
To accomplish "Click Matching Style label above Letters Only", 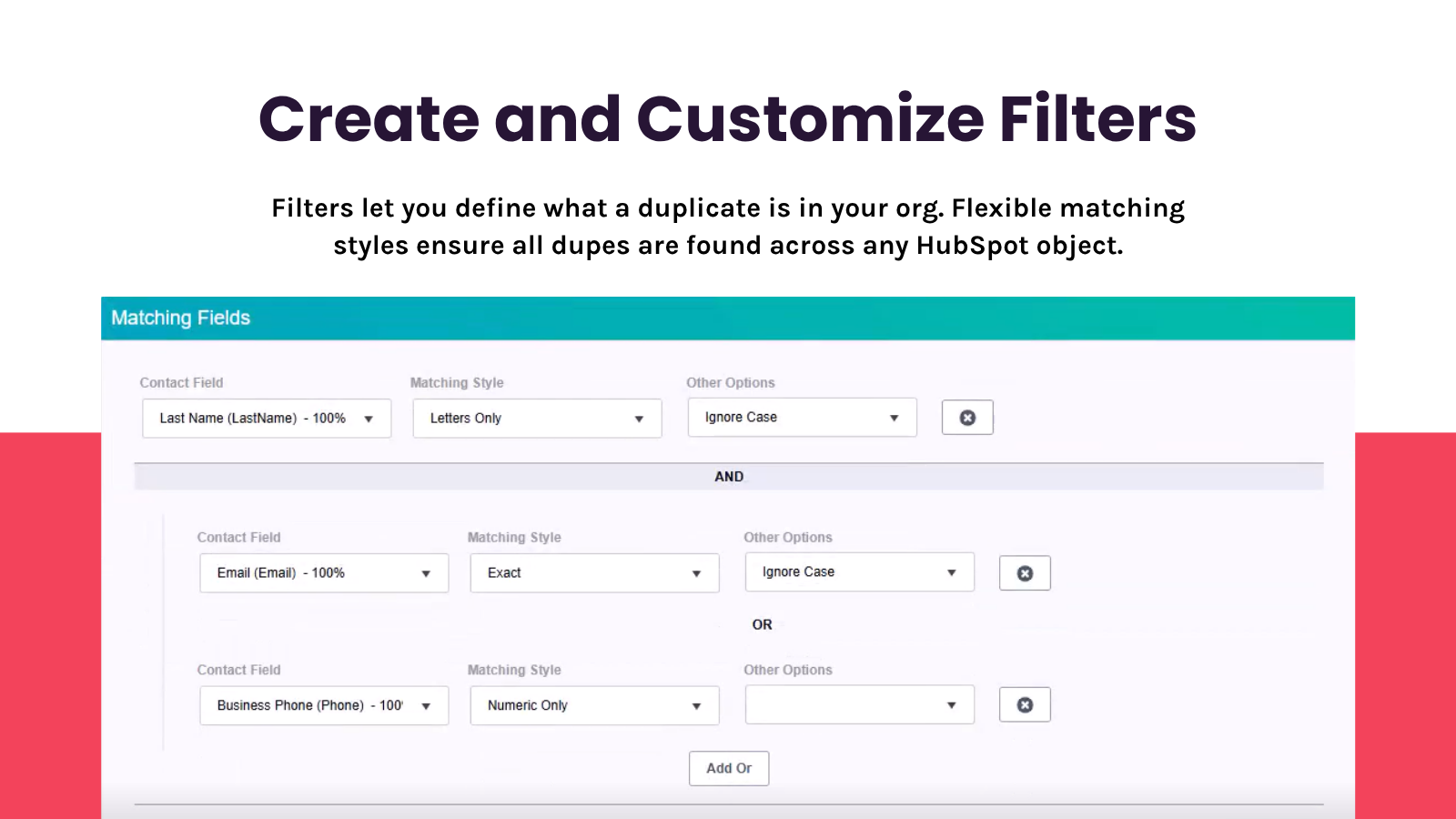I will (x=457, y=383).
